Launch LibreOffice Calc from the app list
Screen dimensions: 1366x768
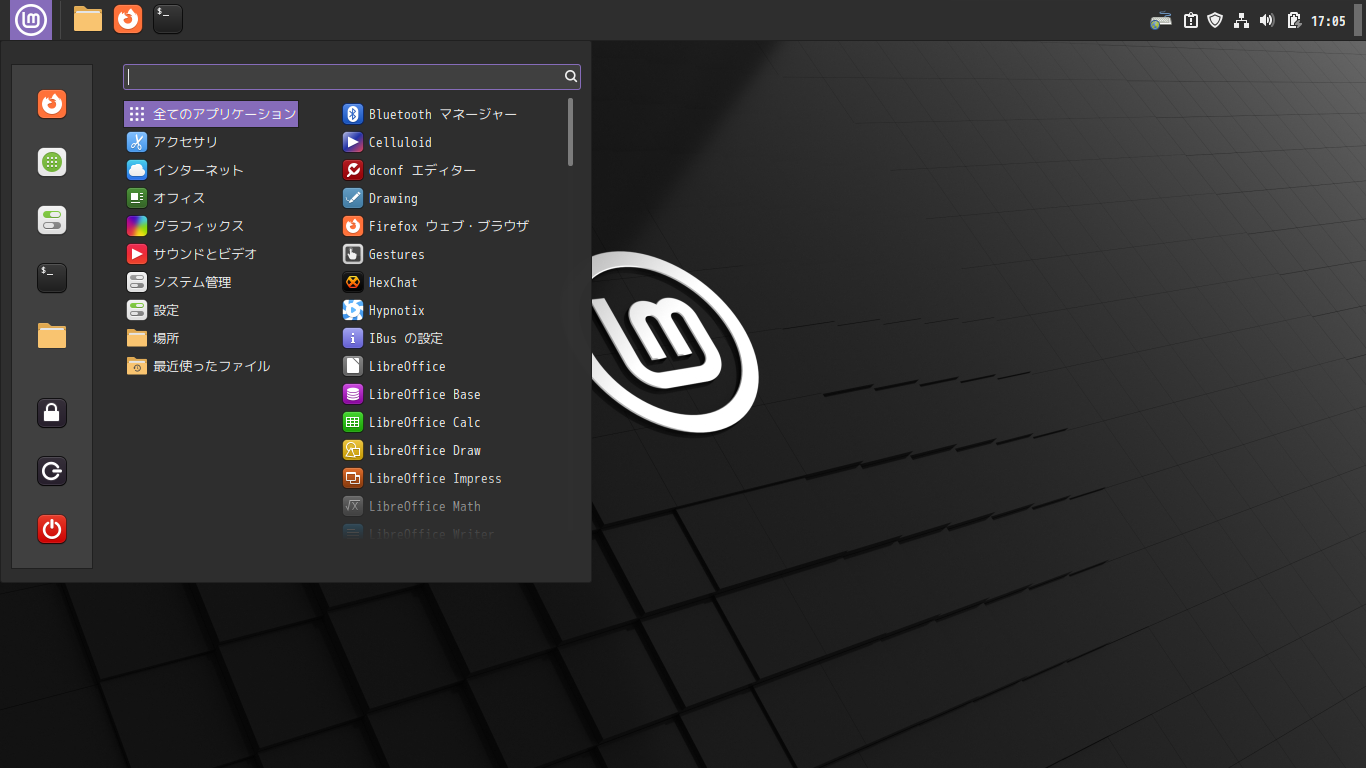[452, 422]
